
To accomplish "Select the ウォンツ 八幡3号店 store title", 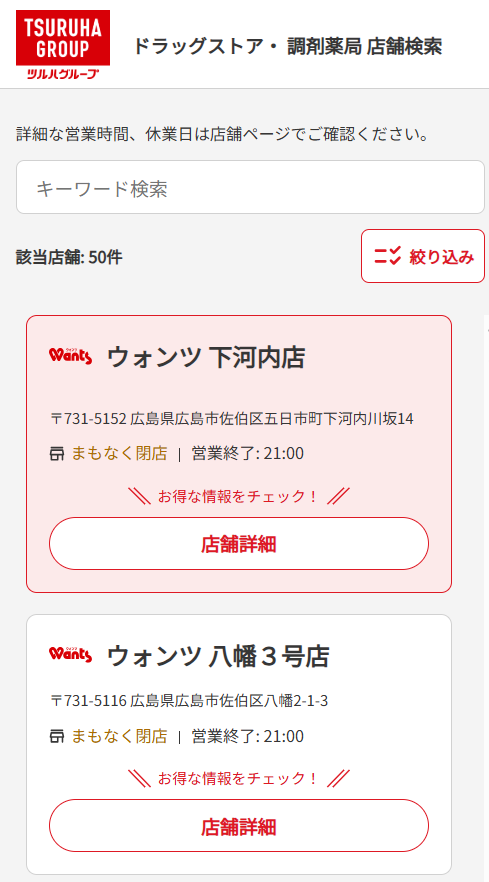I will tap(218, 656).
